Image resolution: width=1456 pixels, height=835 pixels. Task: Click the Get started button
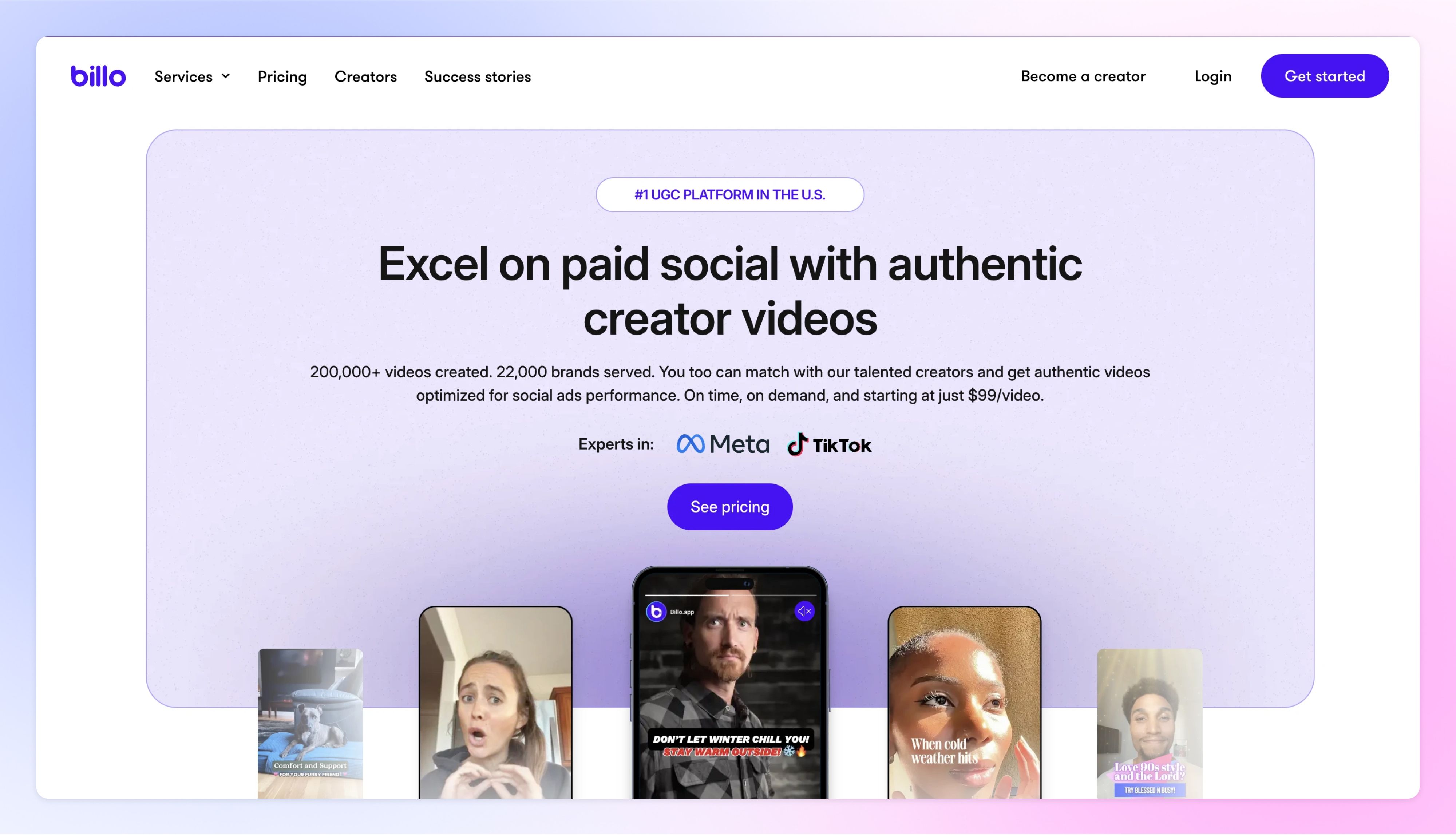pyautogui.click(x=1324, y=76)
